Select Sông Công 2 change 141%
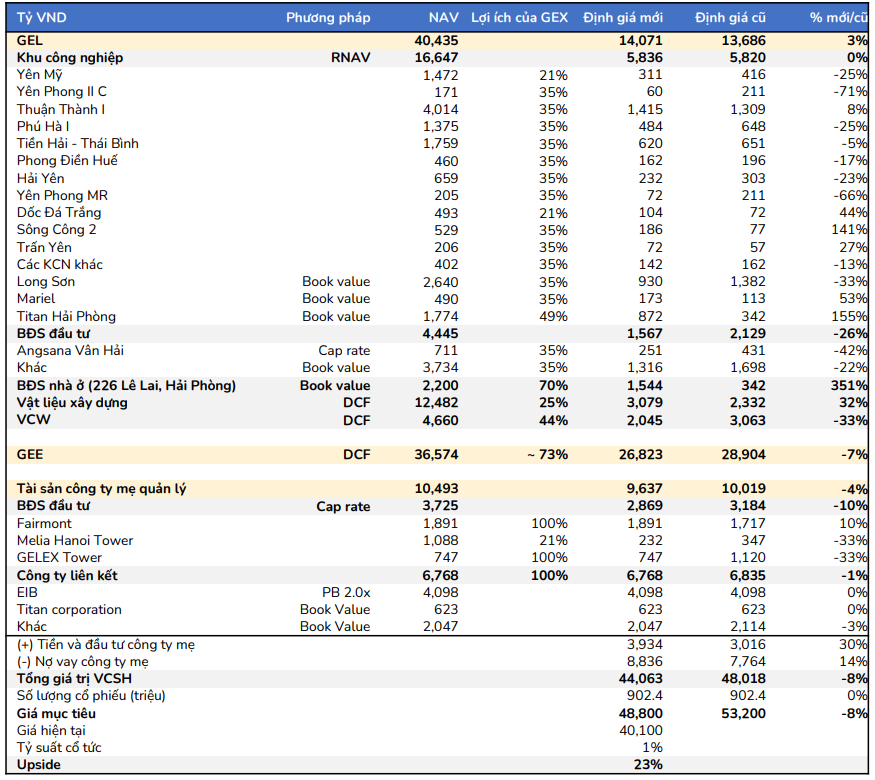This screenshot has width=875, height=780. pyautogui.click(x=849, y=230)
